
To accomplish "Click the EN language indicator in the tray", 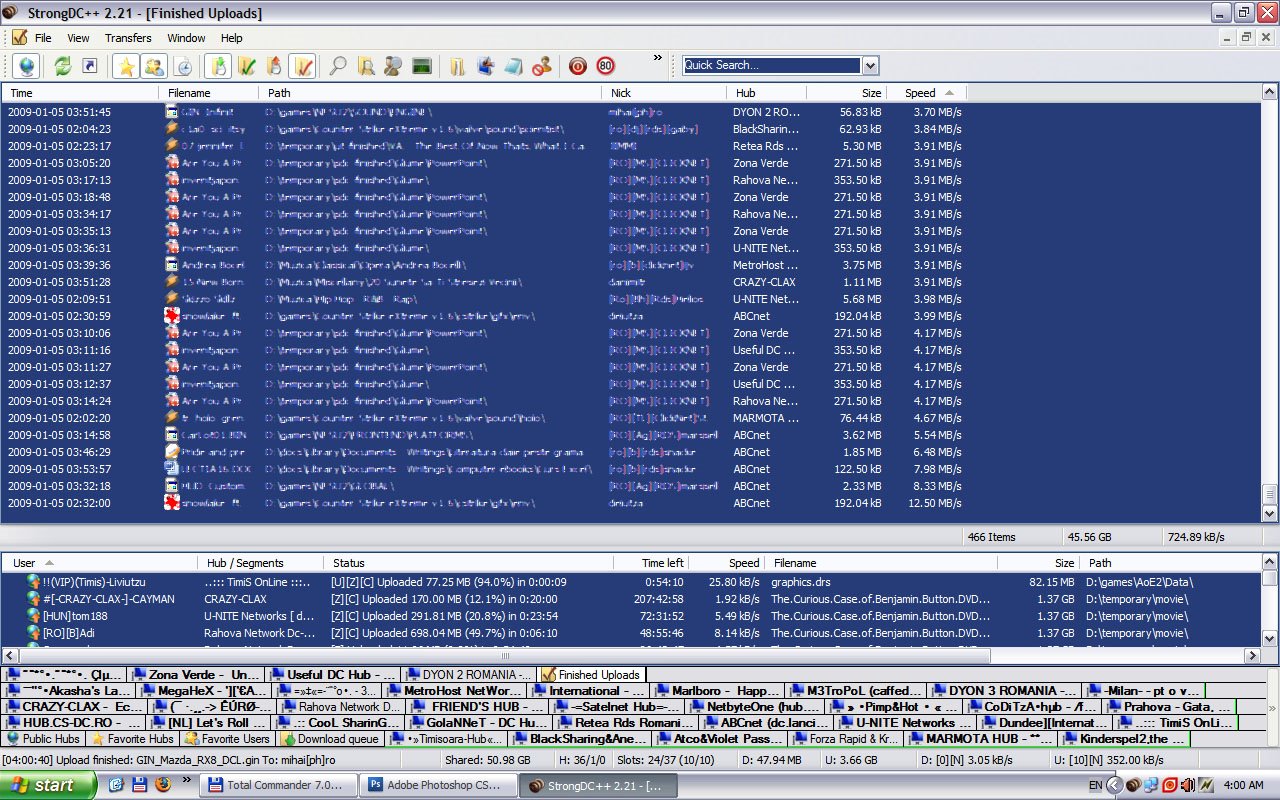I will pyautogui.click(x=1095, y=786).
